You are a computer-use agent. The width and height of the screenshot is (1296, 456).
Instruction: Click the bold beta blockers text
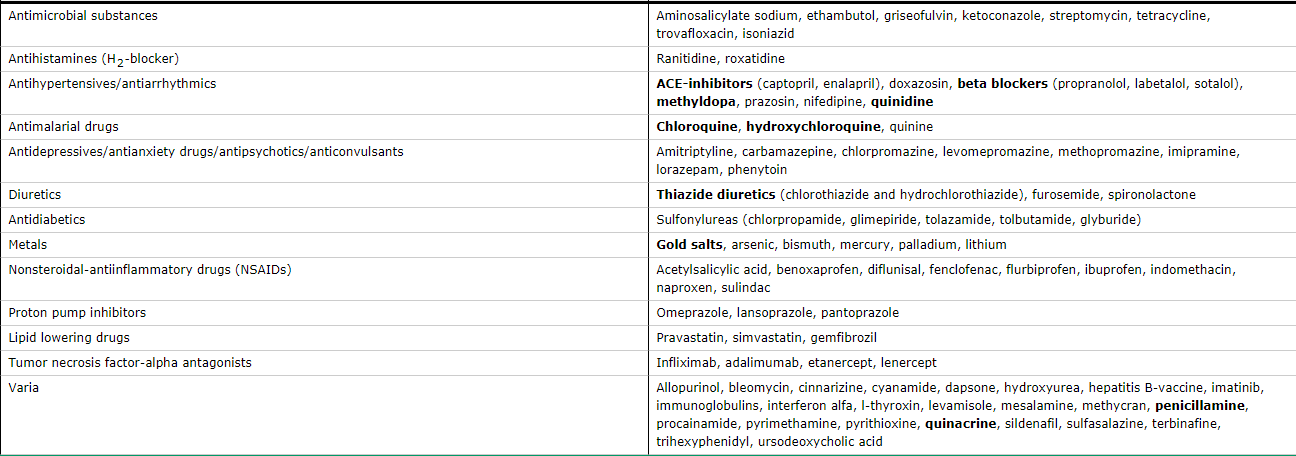1002,84
